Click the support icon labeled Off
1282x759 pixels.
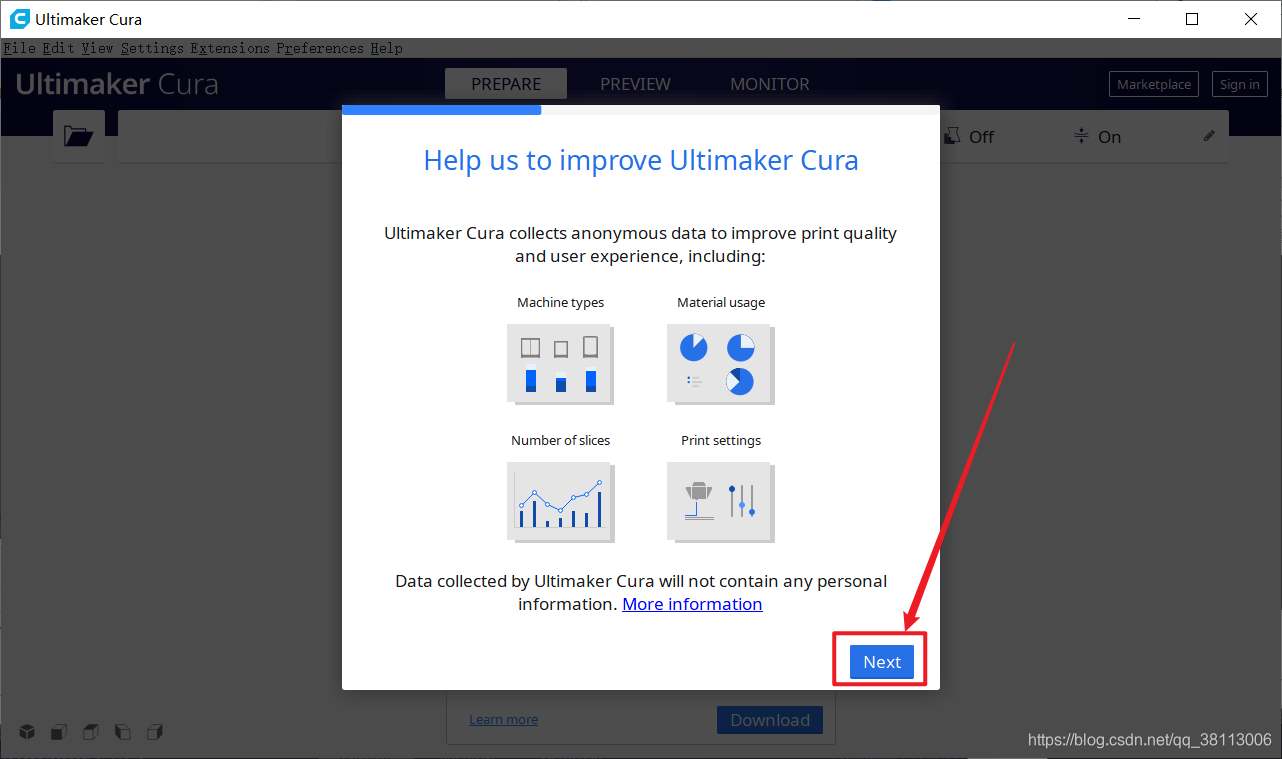pyautogui.click(x=953, y=136)
